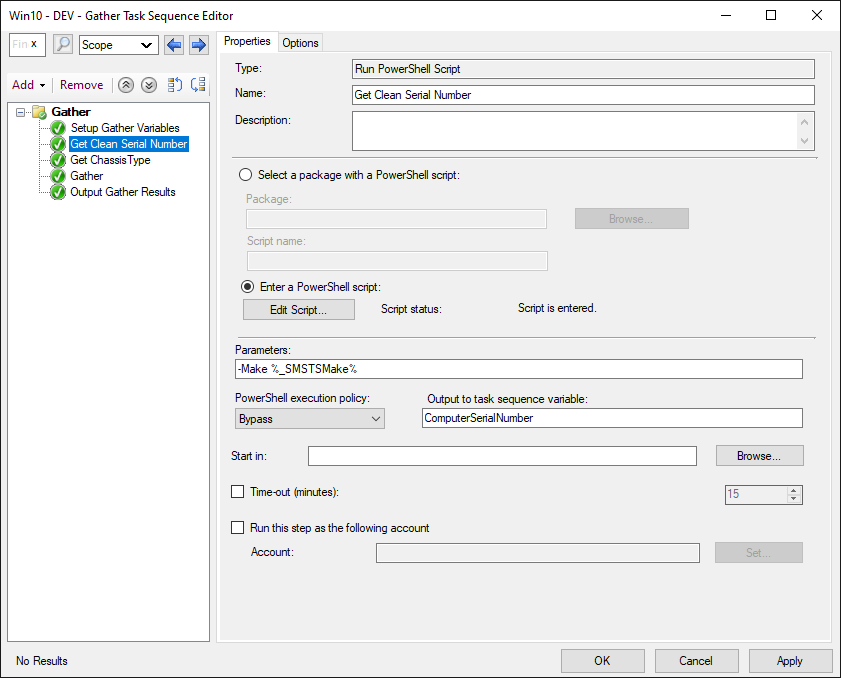Click in the Description text area

[583, 131]
